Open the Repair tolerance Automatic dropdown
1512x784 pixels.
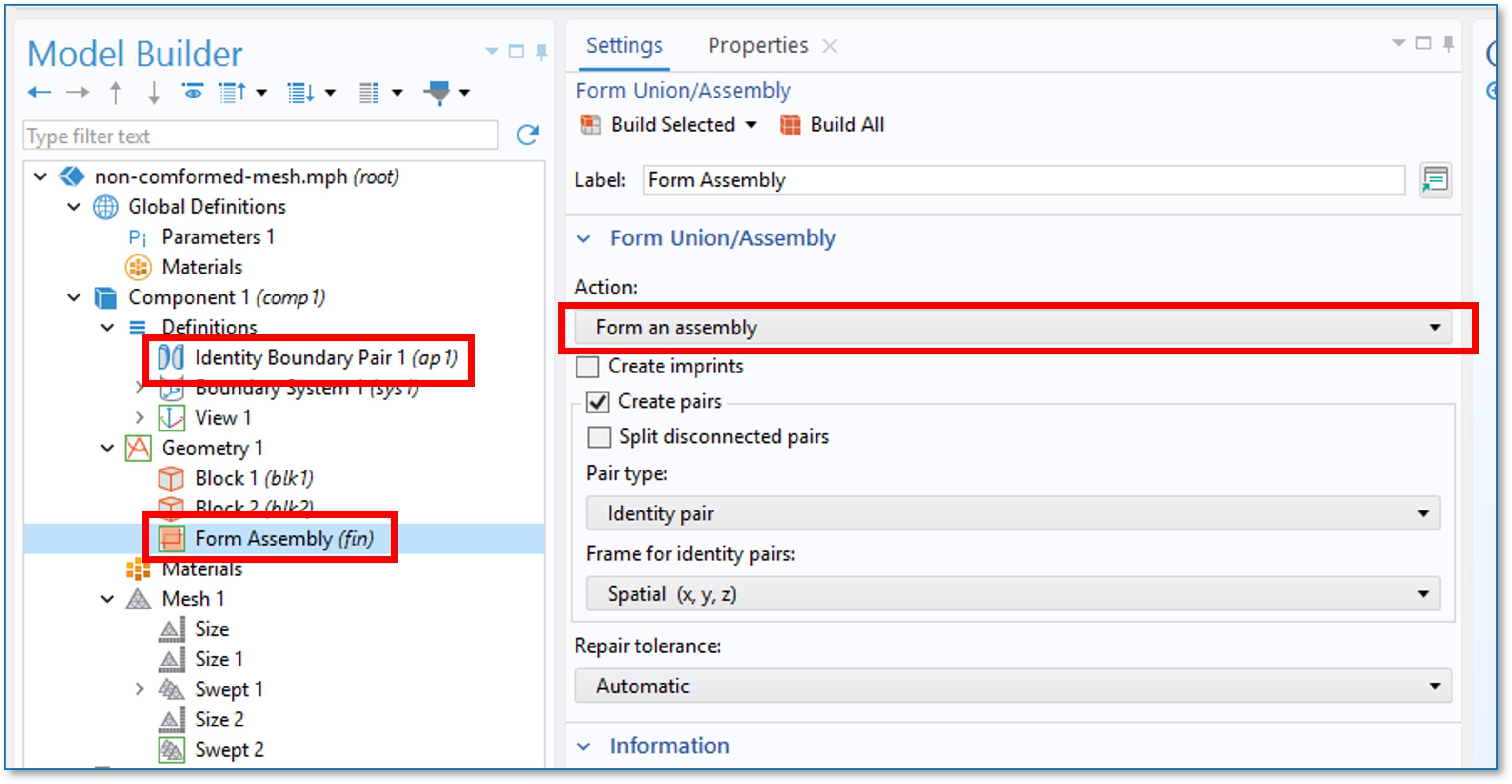1013,686
